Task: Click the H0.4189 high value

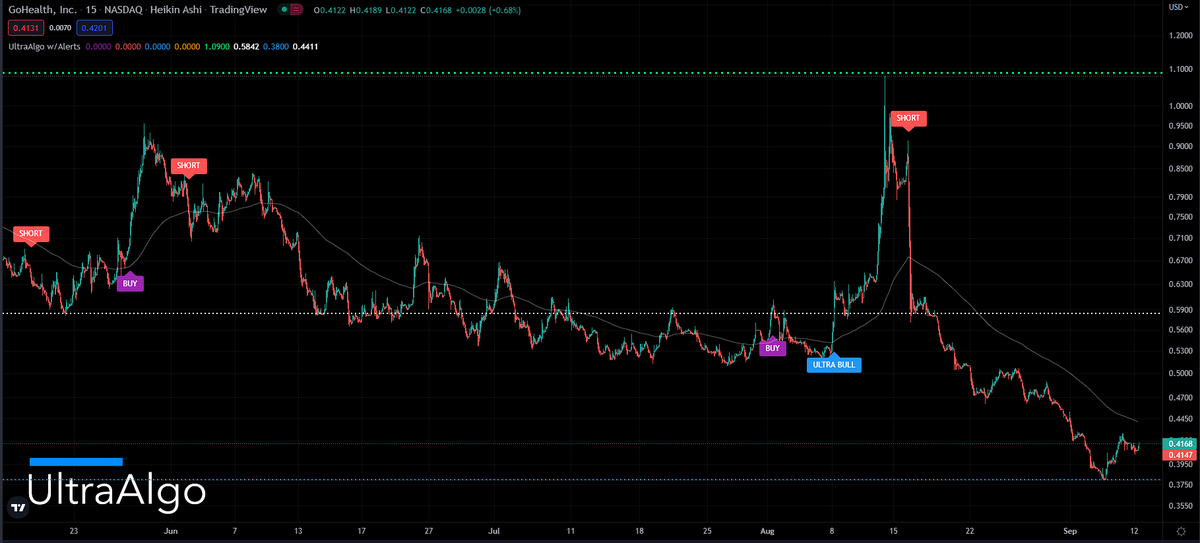Action: pyautogui.click(x=367, y=10)
